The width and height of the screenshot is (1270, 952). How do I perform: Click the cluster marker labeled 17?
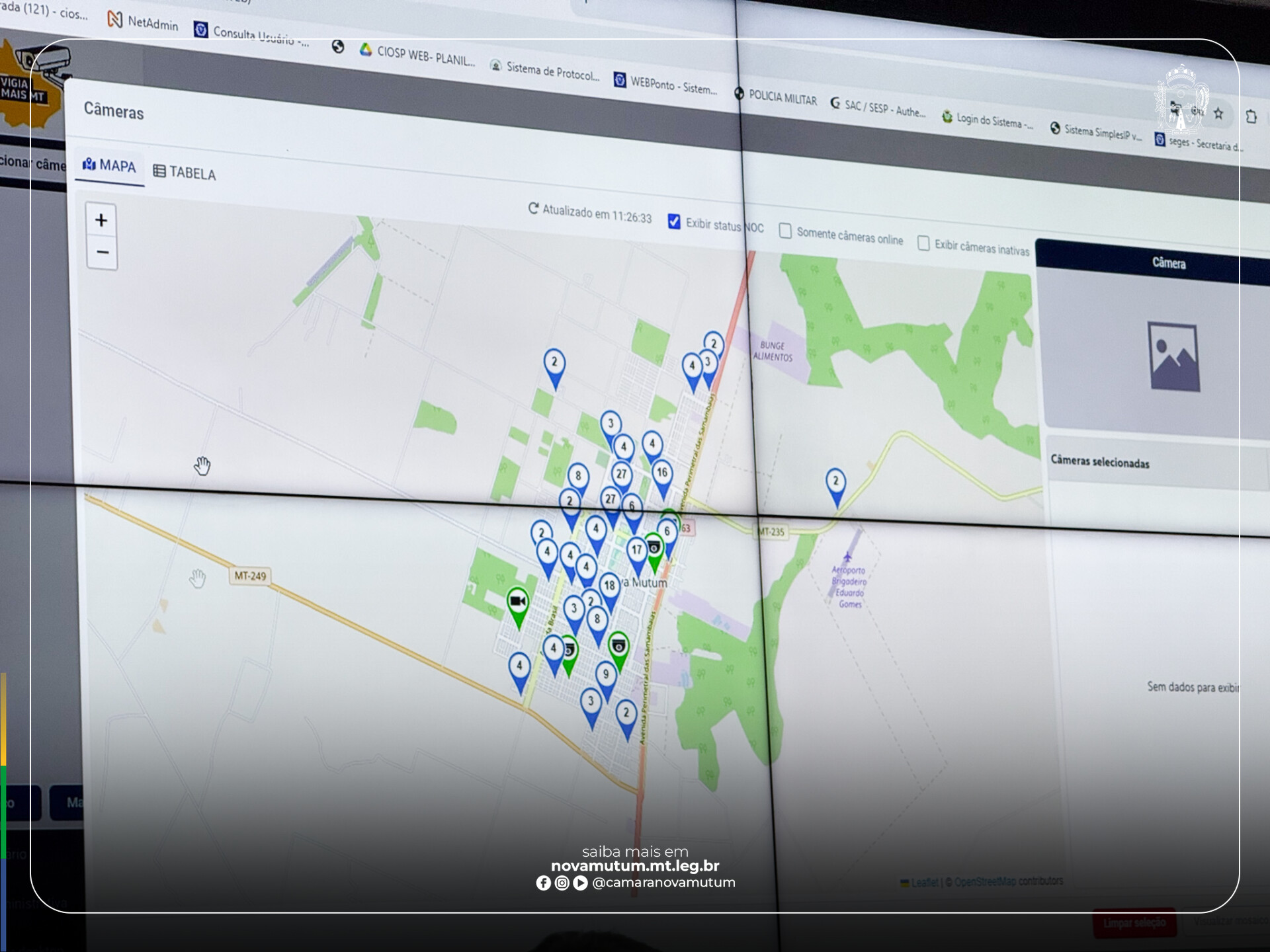point(636,551)
